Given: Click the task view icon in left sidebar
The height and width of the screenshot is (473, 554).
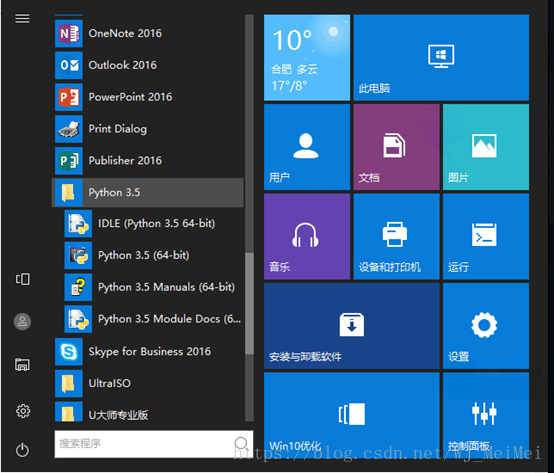Looking at the screenshot, I should [22, 279].
